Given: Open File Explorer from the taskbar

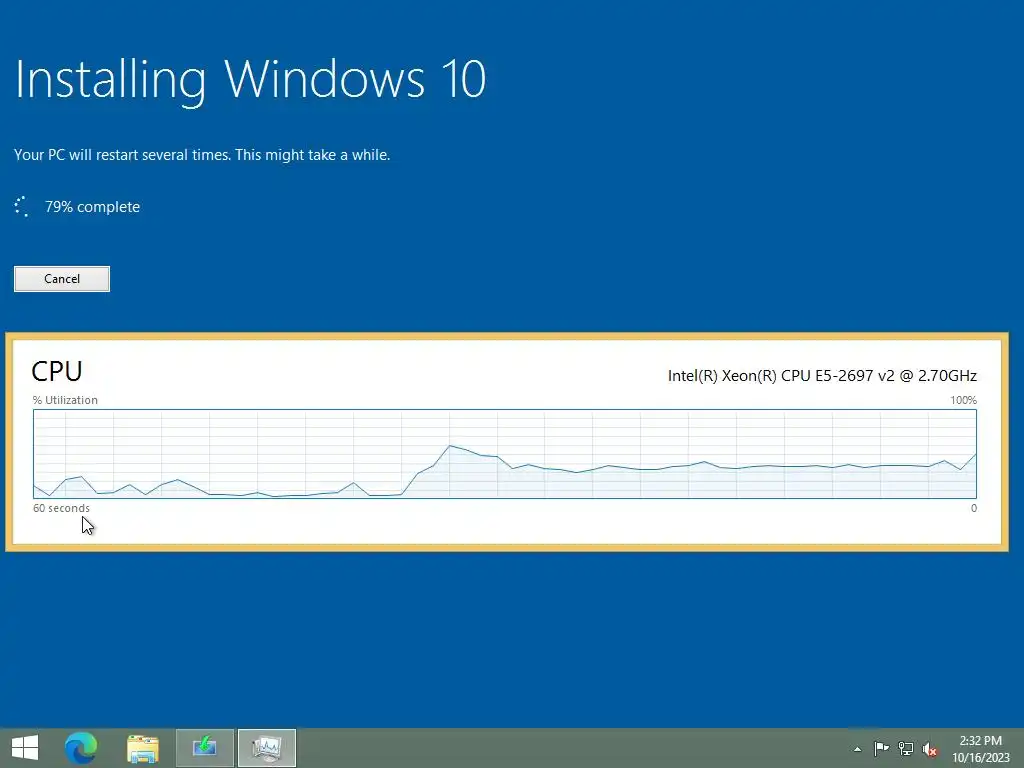Looking at the screenshot, I should (x=143, y=748).
